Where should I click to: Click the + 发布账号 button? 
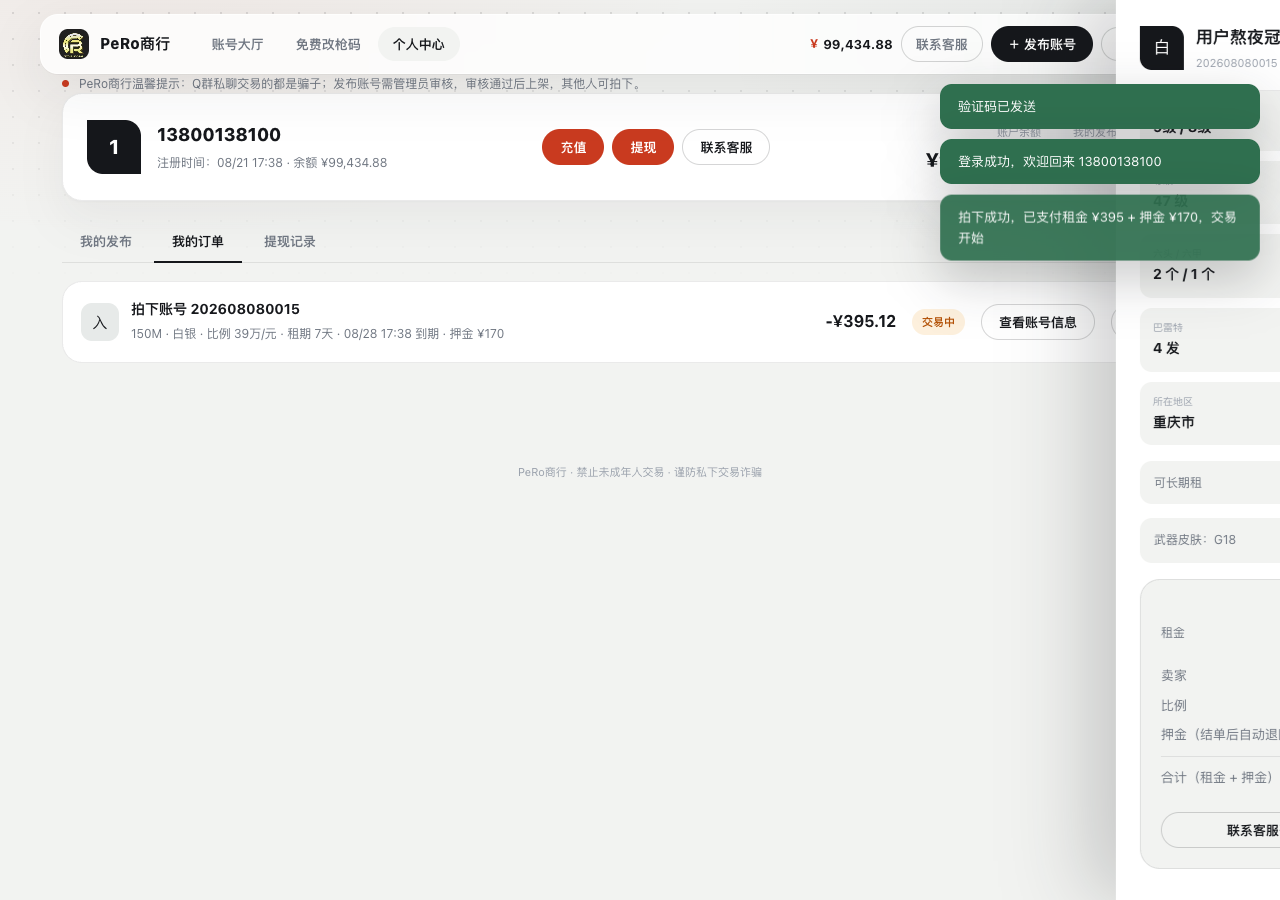[x=1042, y=44]
